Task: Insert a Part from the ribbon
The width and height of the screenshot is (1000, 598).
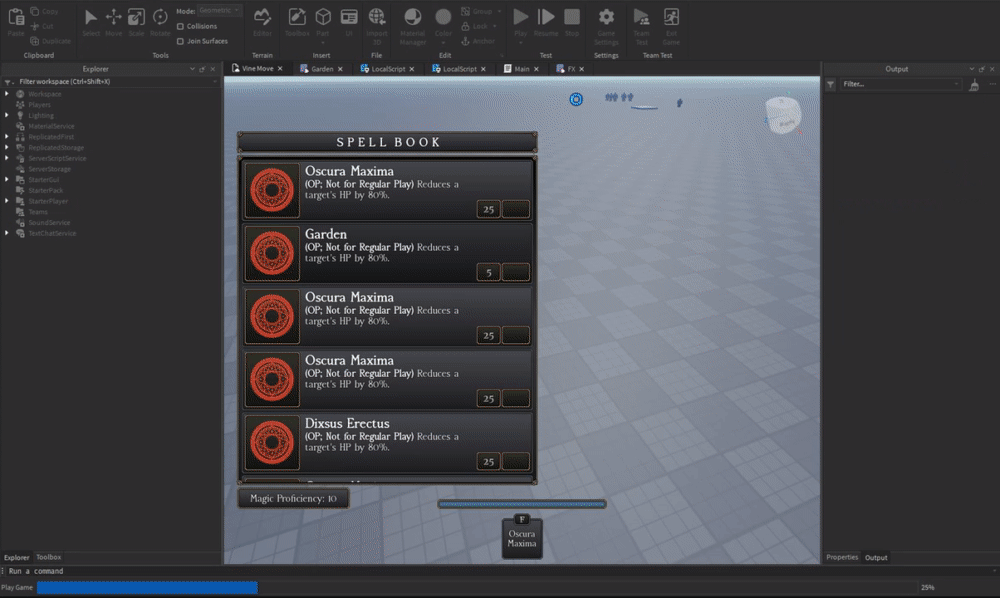Action: click(x=323, y=17)
